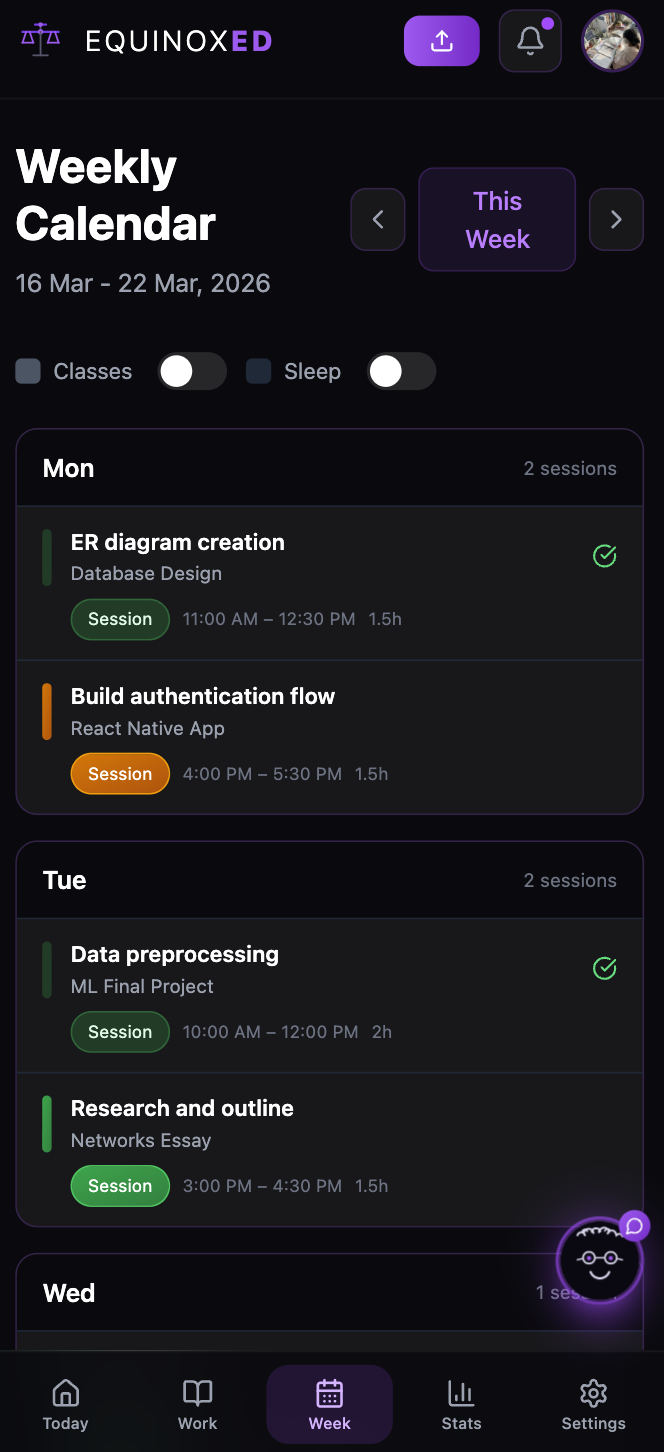Switch to the Week tab
This screenshot has width=664, height=1452.
[x=329, y=1403]
